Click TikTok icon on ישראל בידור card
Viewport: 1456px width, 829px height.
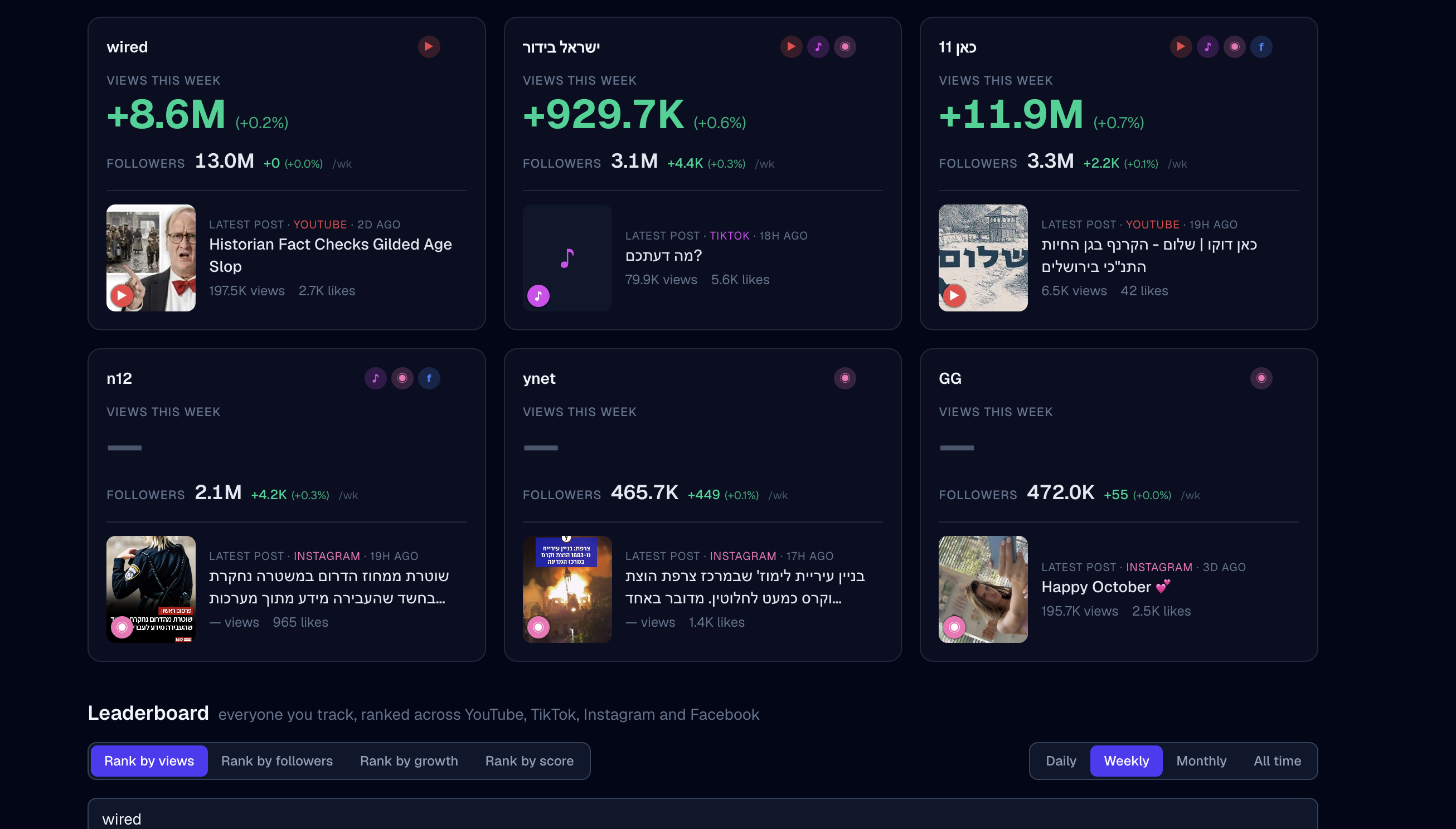818,47
